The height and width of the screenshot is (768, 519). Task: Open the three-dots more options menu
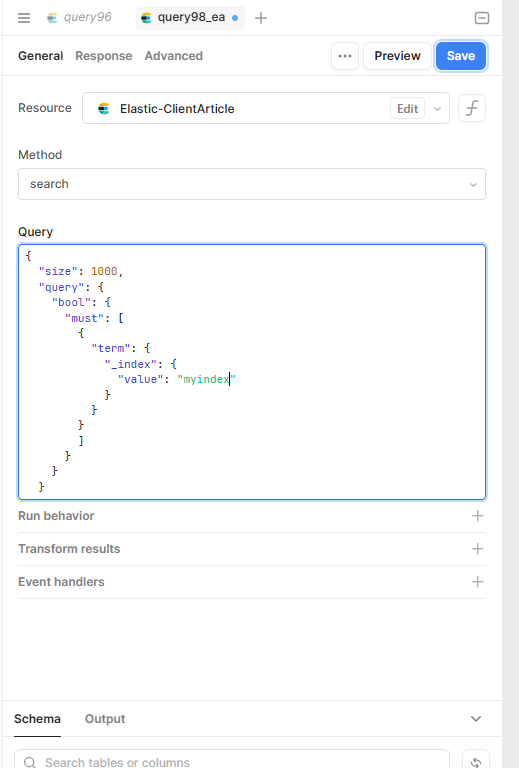point(345,56)
